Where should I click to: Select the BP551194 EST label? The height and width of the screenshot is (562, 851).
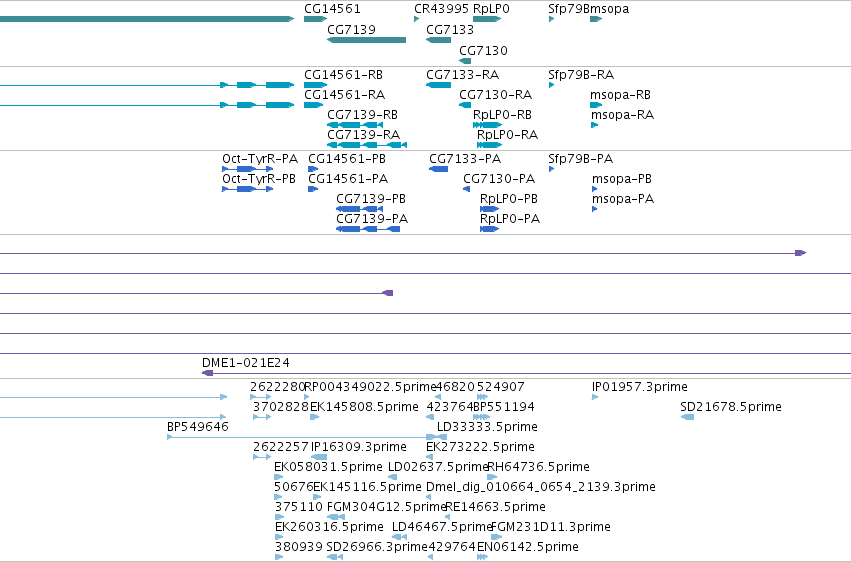click(504, 407)
